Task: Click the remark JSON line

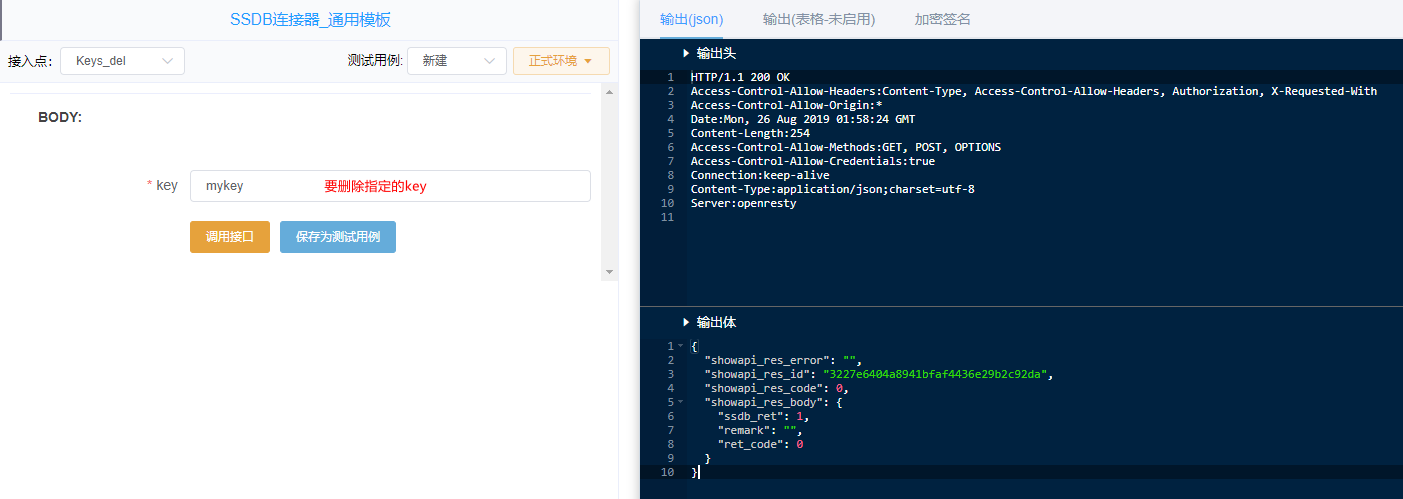Action: click(x=760, y=430)
